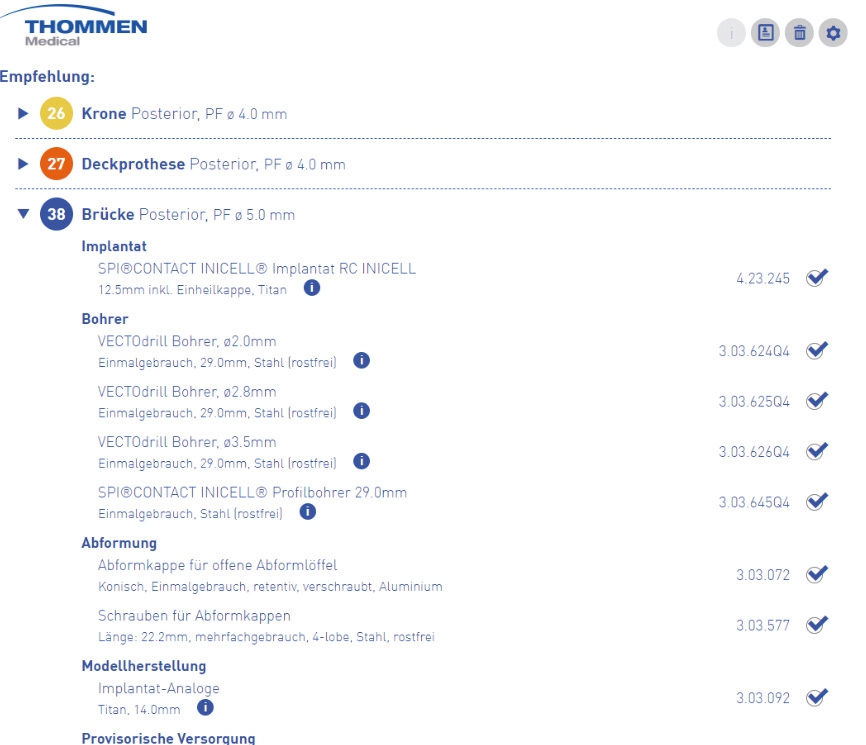This screenshot has width=866, height=745.
Task: Click yellow tooth 26 badge
Action: [x=56, y=113]
